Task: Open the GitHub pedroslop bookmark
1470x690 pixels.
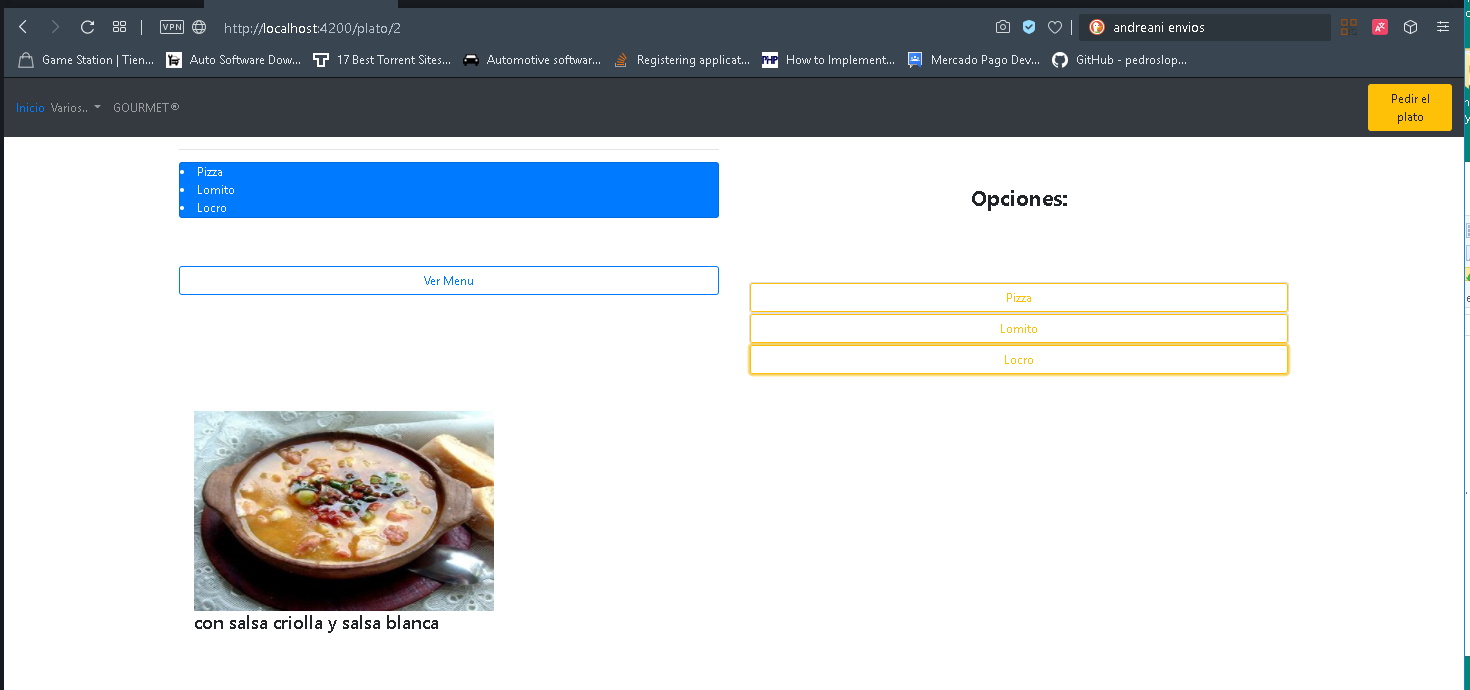Action: pos(1120,60)
